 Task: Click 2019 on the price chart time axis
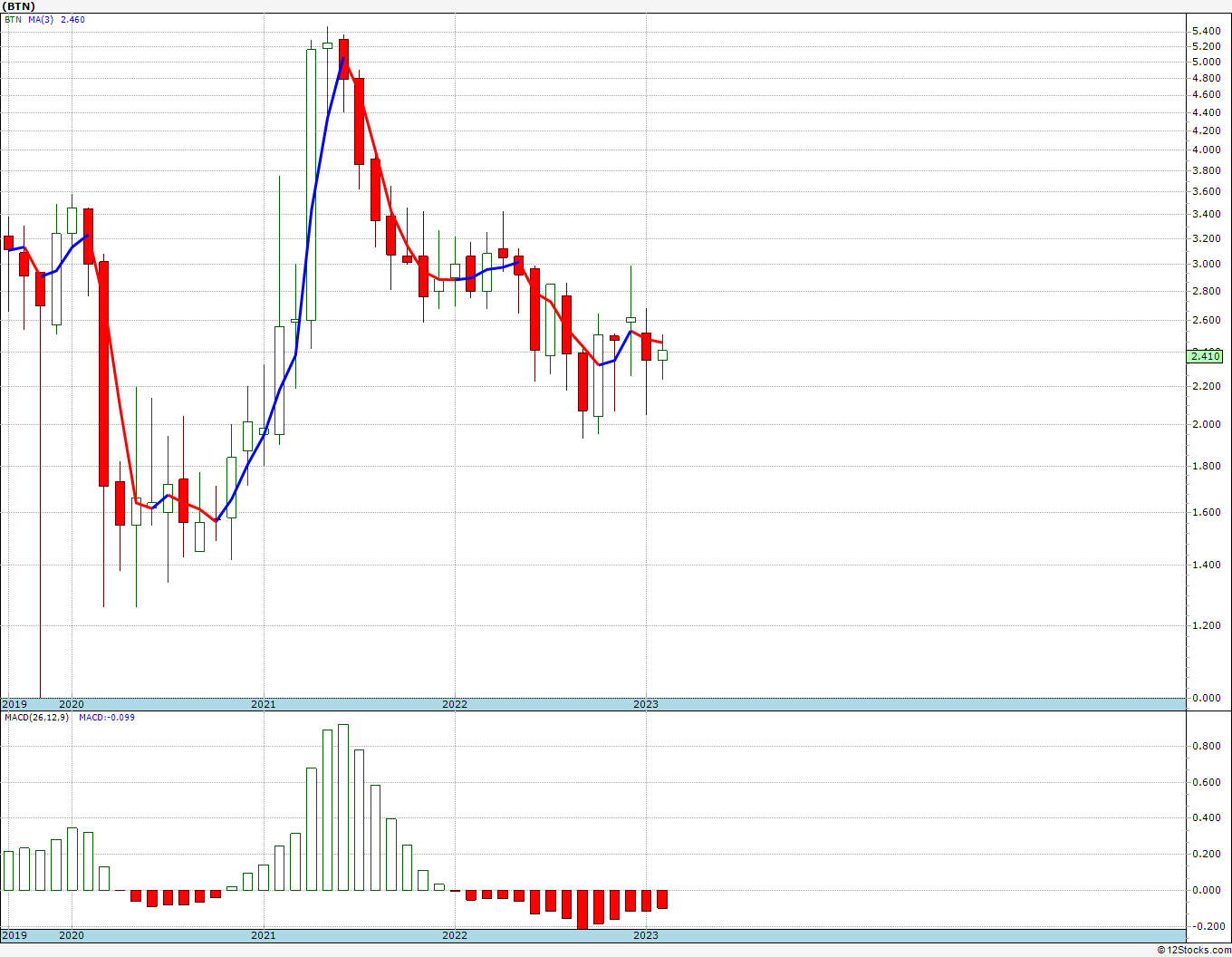(14, 704)
